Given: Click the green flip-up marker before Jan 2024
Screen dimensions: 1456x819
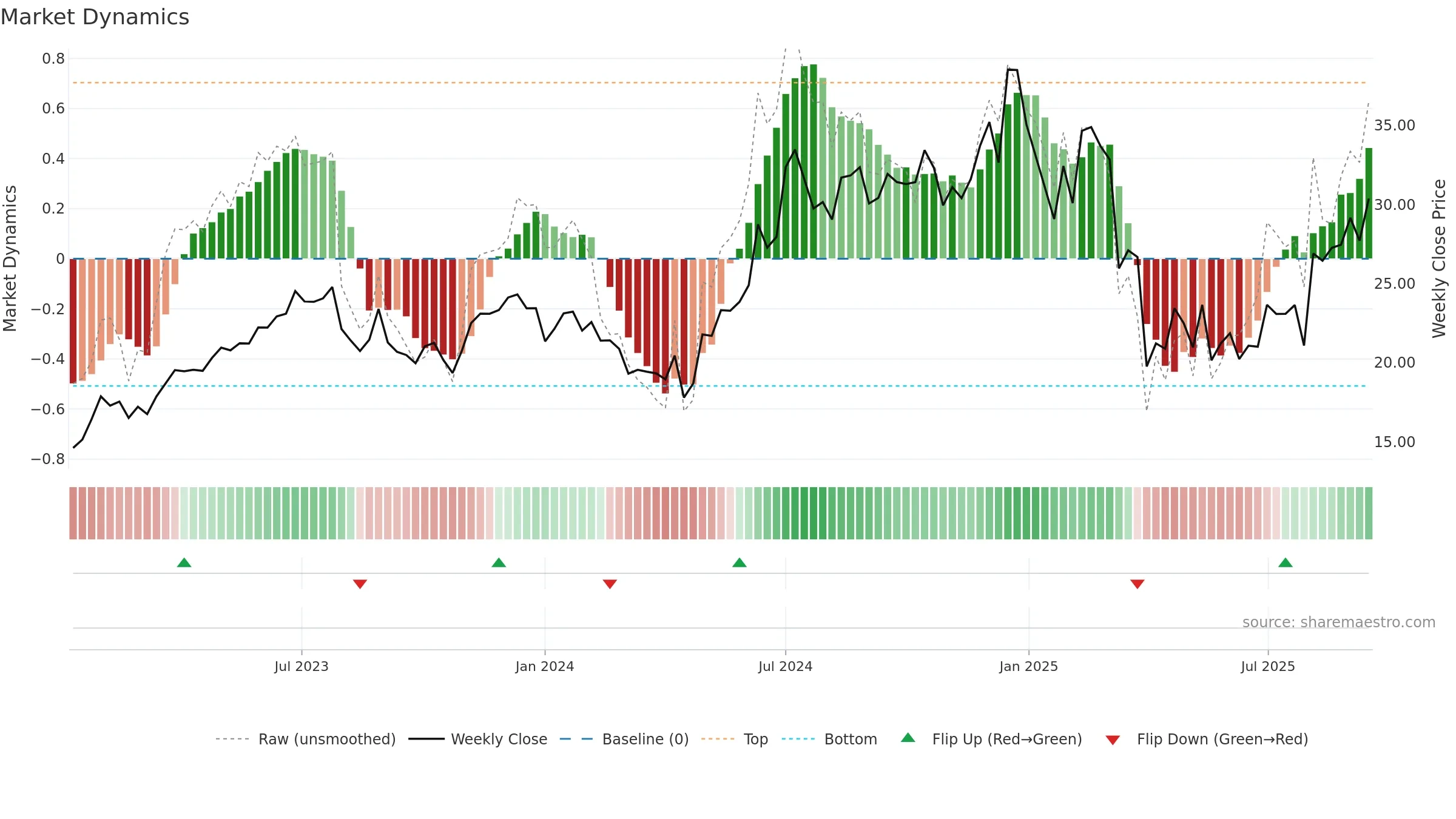Looking at the screenshot, I should tap(499, 562).
